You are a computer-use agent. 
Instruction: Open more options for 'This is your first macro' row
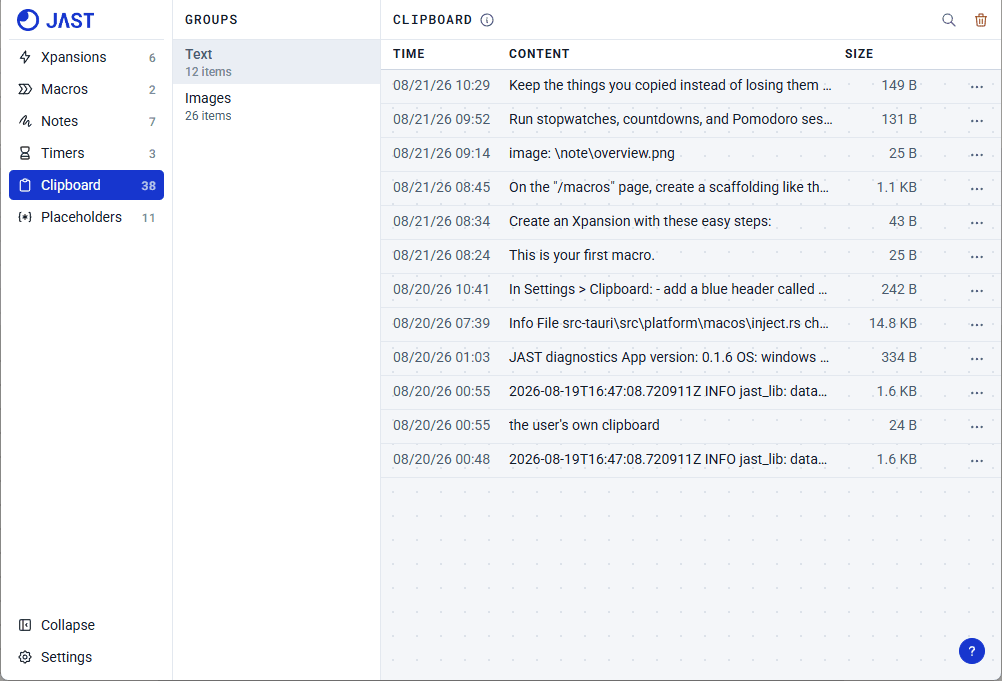(976, 256)
